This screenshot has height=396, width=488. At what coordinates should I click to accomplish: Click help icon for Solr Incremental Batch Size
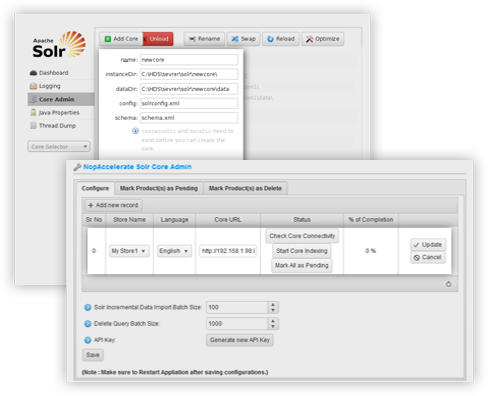click(88, 307)
